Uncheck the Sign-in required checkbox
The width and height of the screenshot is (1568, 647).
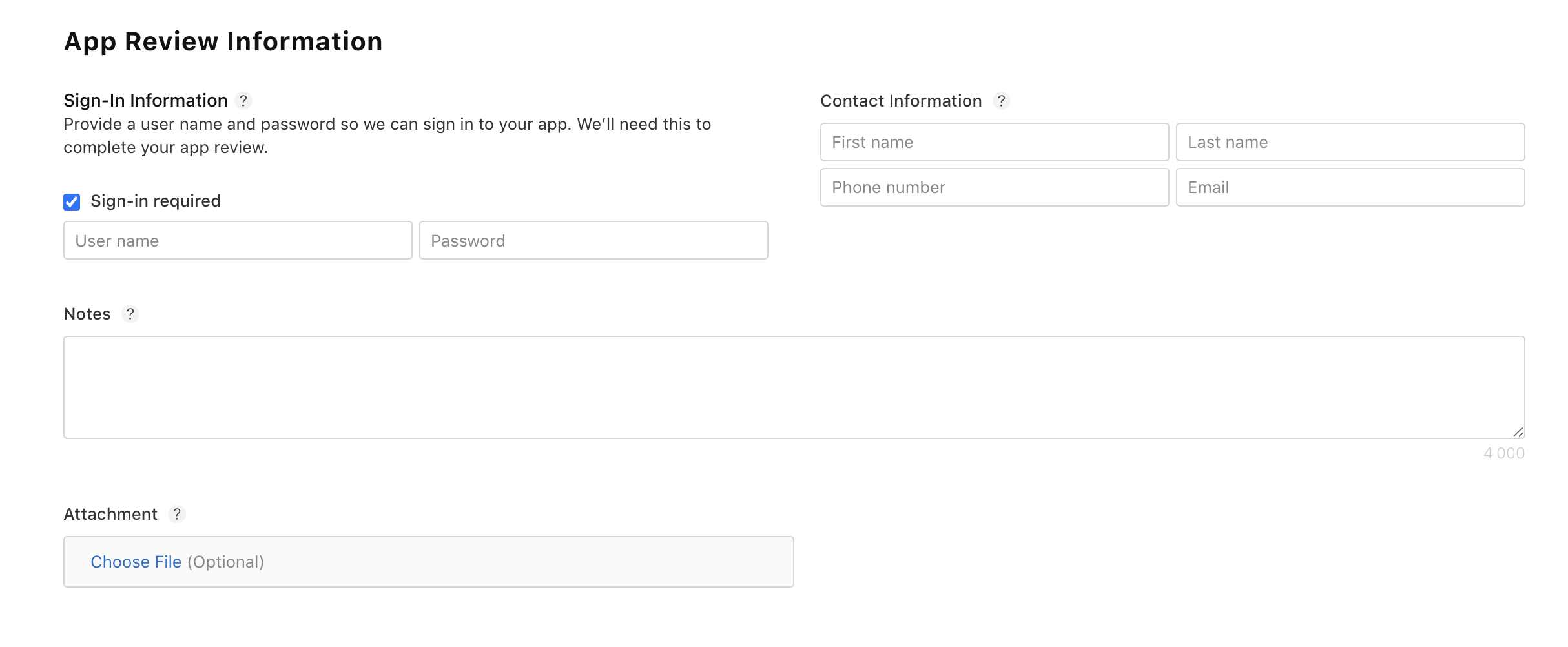click(x=71, y=201)
